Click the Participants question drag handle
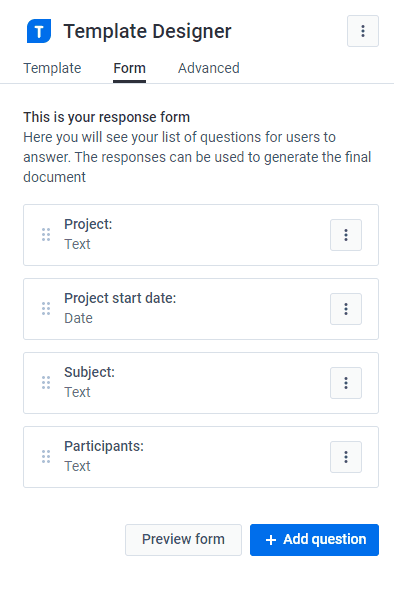The image size is (394, 598). (46, 457)
